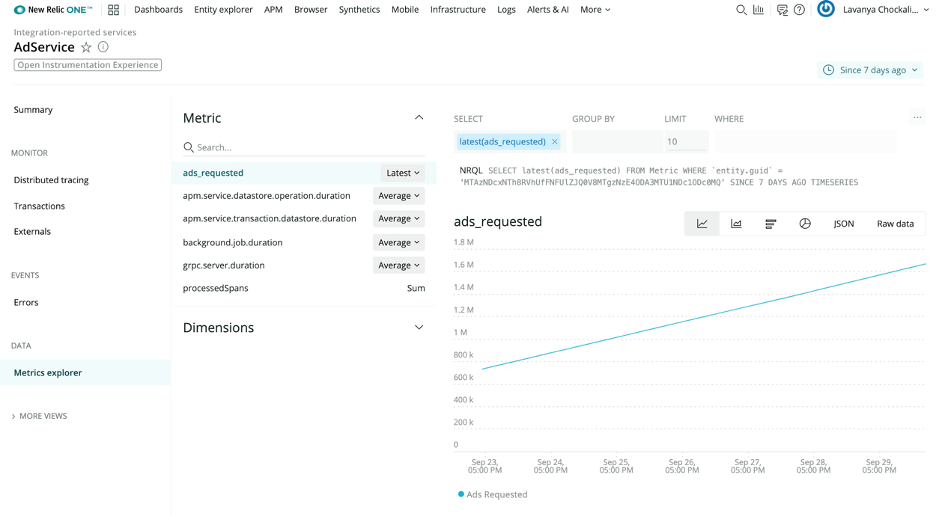The width and height of the screenshot is (936, 516).
Task: Show the JSON view of chart
Action: point(843,224)
